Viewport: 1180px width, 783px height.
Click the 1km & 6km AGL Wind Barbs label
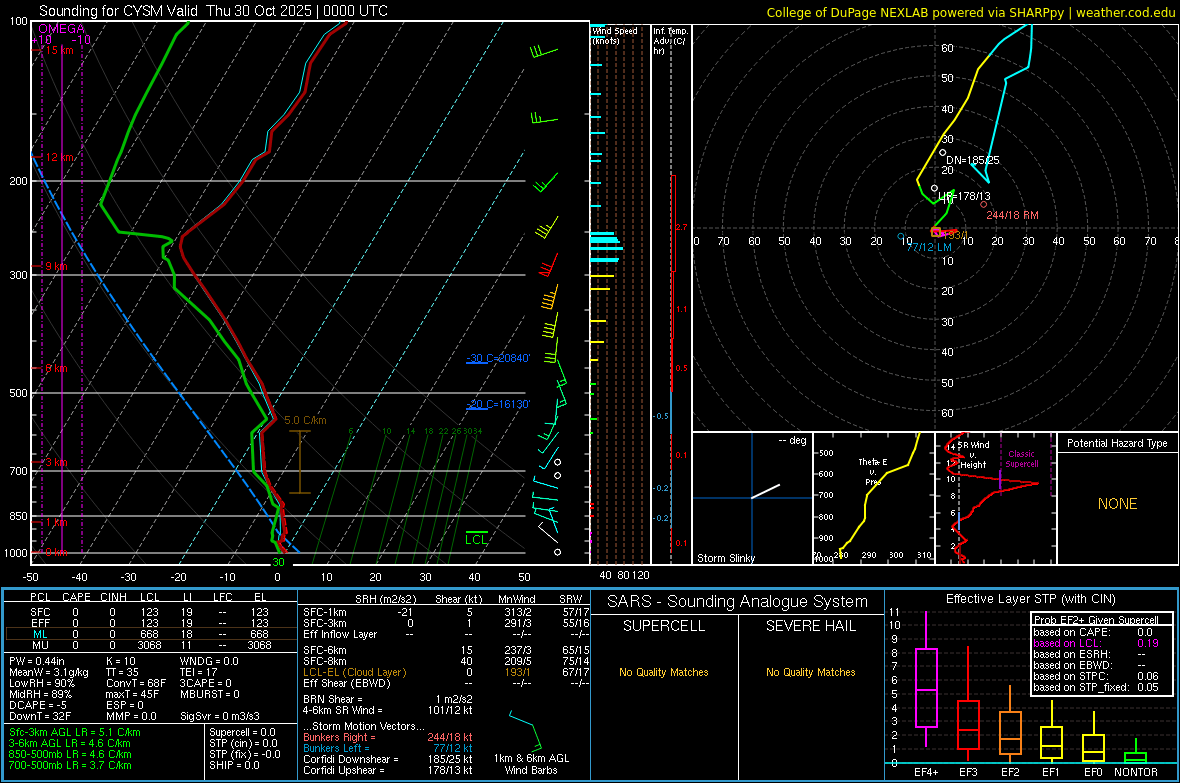click(x=531, y=764)
